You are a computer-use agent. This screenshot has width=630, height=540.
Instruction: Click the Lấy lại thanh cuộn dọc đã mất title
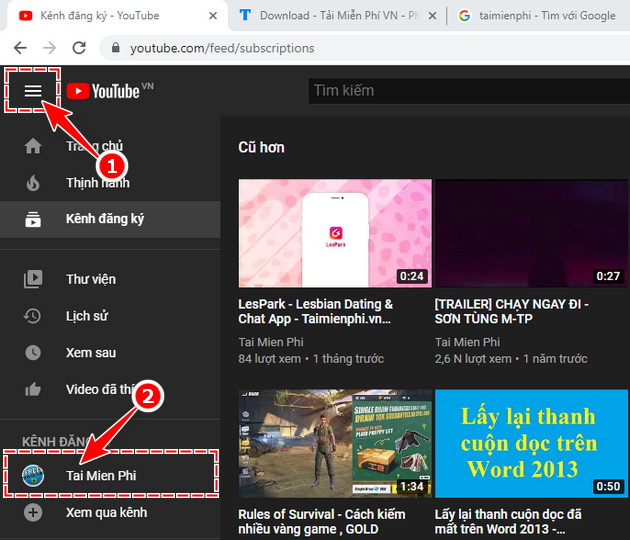pos(508,522)
